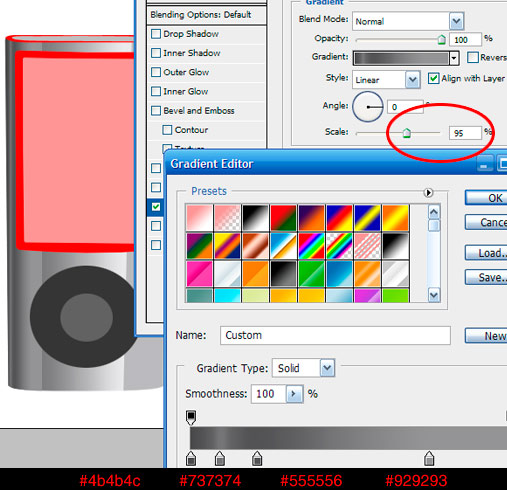Select the Chrome gradient preset
This screenshot has height=490, width=507.
(x=283, y=246)
